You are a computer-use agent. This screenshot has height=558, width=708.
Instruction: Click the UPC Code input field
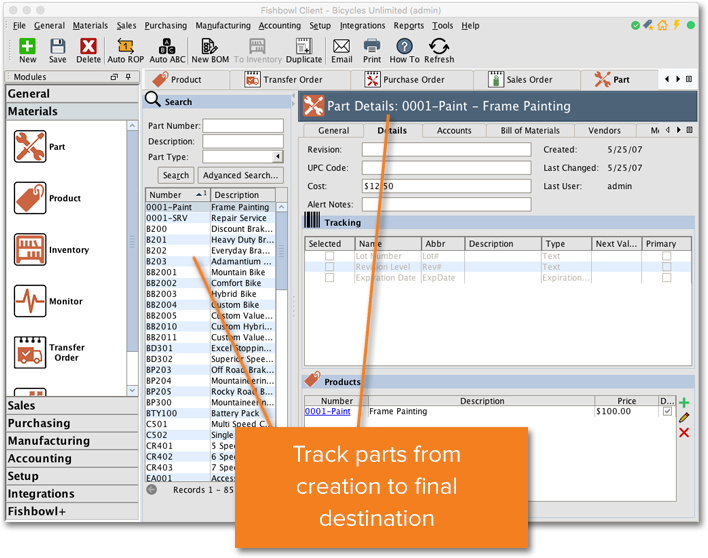[x=446, y=167]
